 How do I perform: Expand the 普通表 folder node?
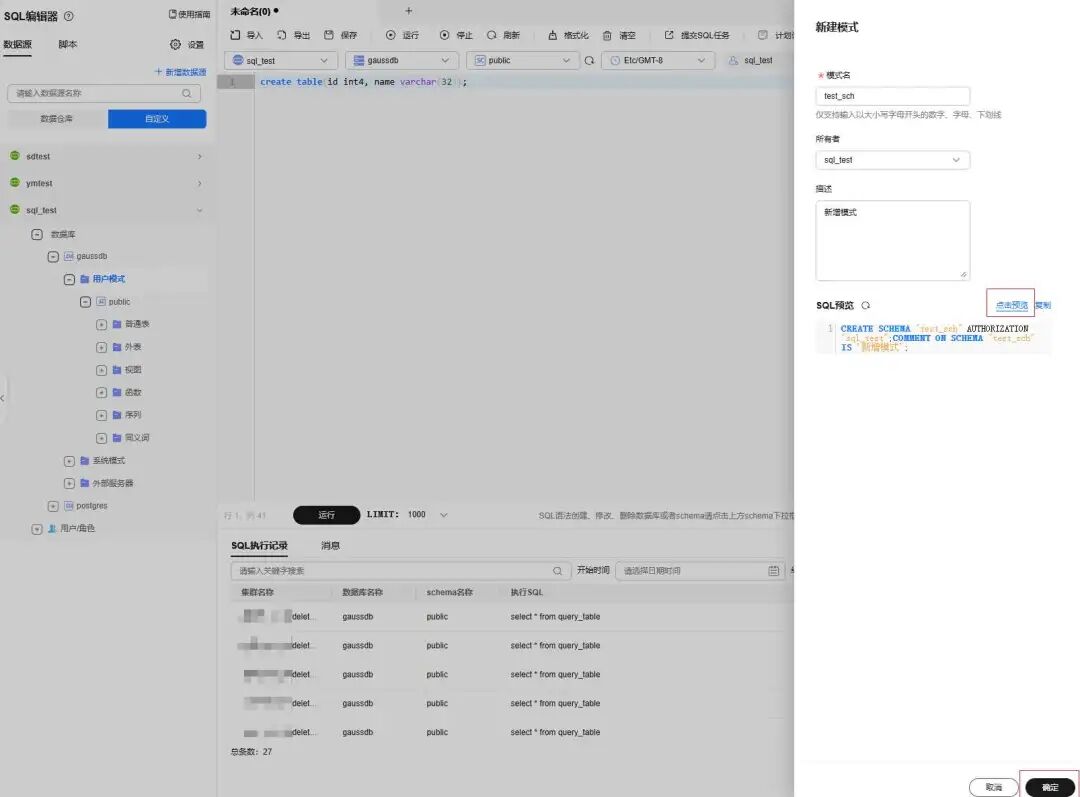click(101, 324)
